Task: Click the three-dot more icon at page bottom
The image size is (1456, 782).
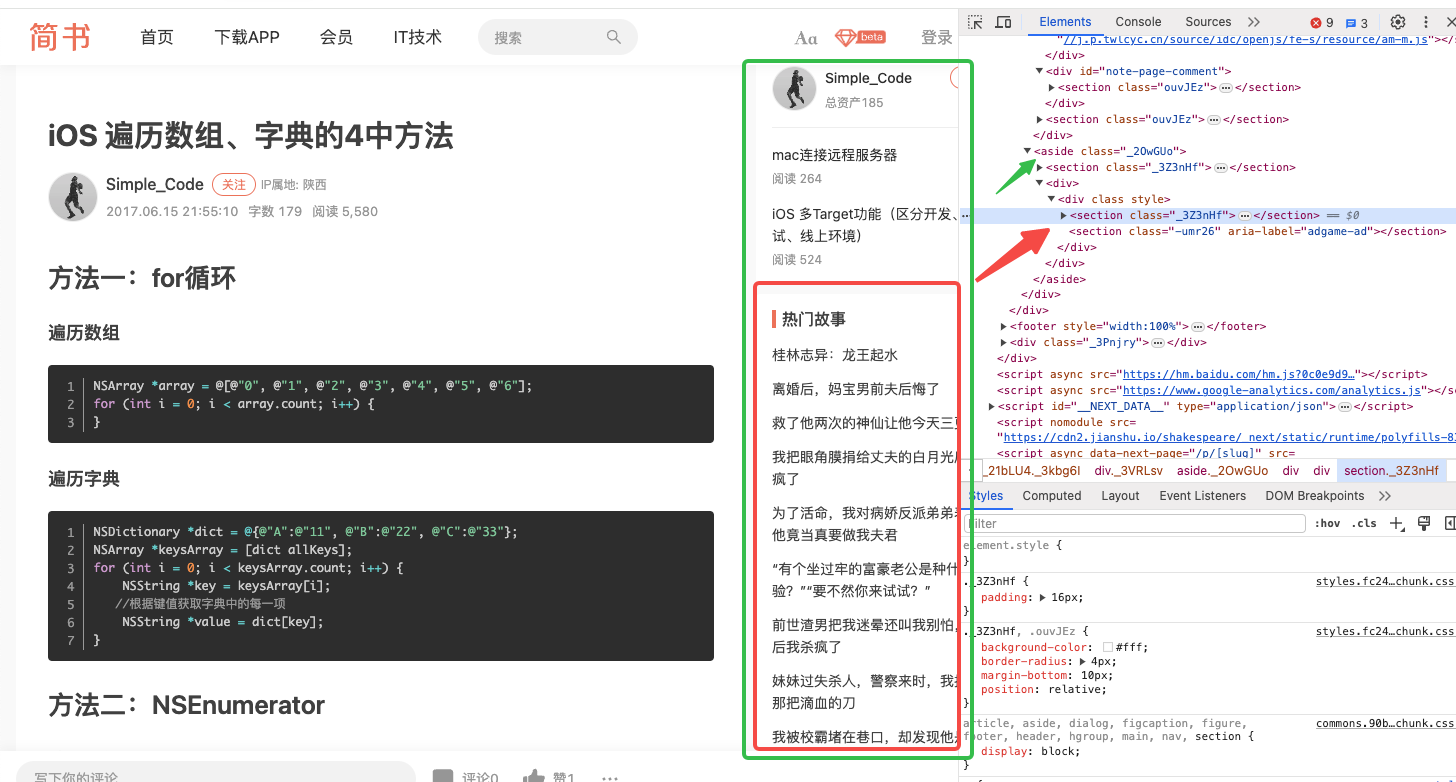Action: [x=610, y=777]
